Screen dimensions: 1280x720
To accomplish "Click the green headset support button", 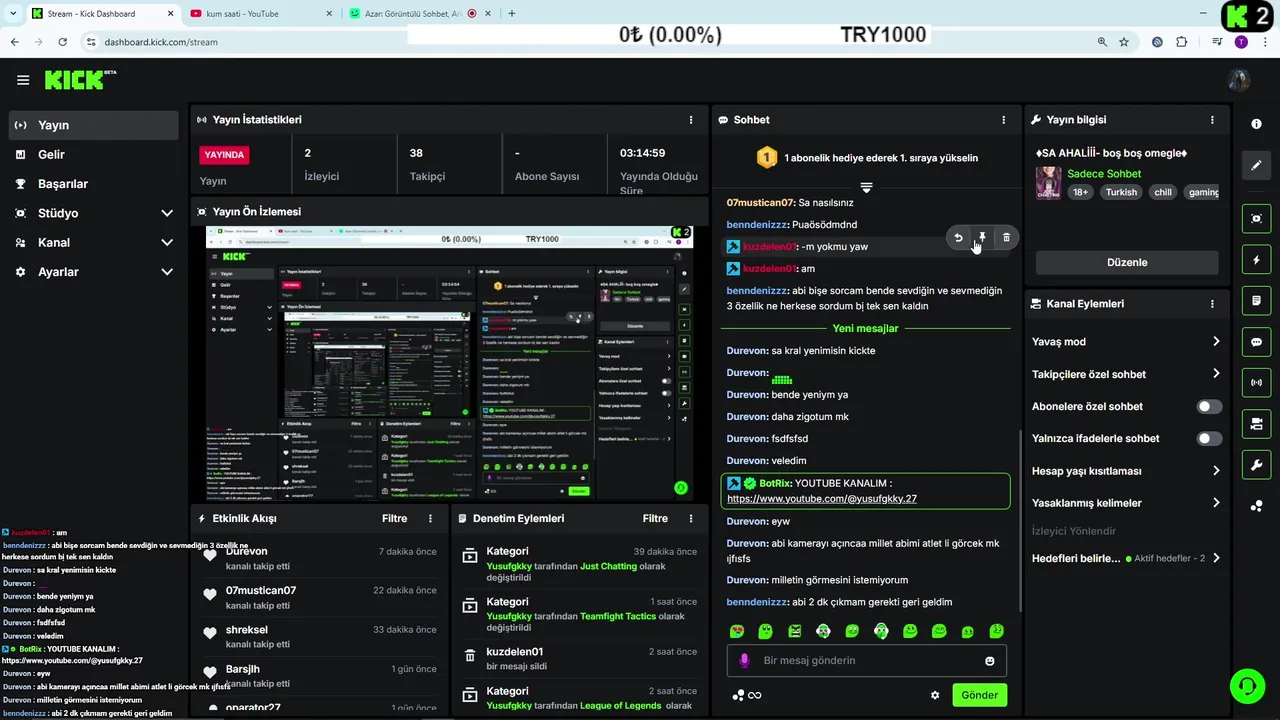I will [1247, 686].
